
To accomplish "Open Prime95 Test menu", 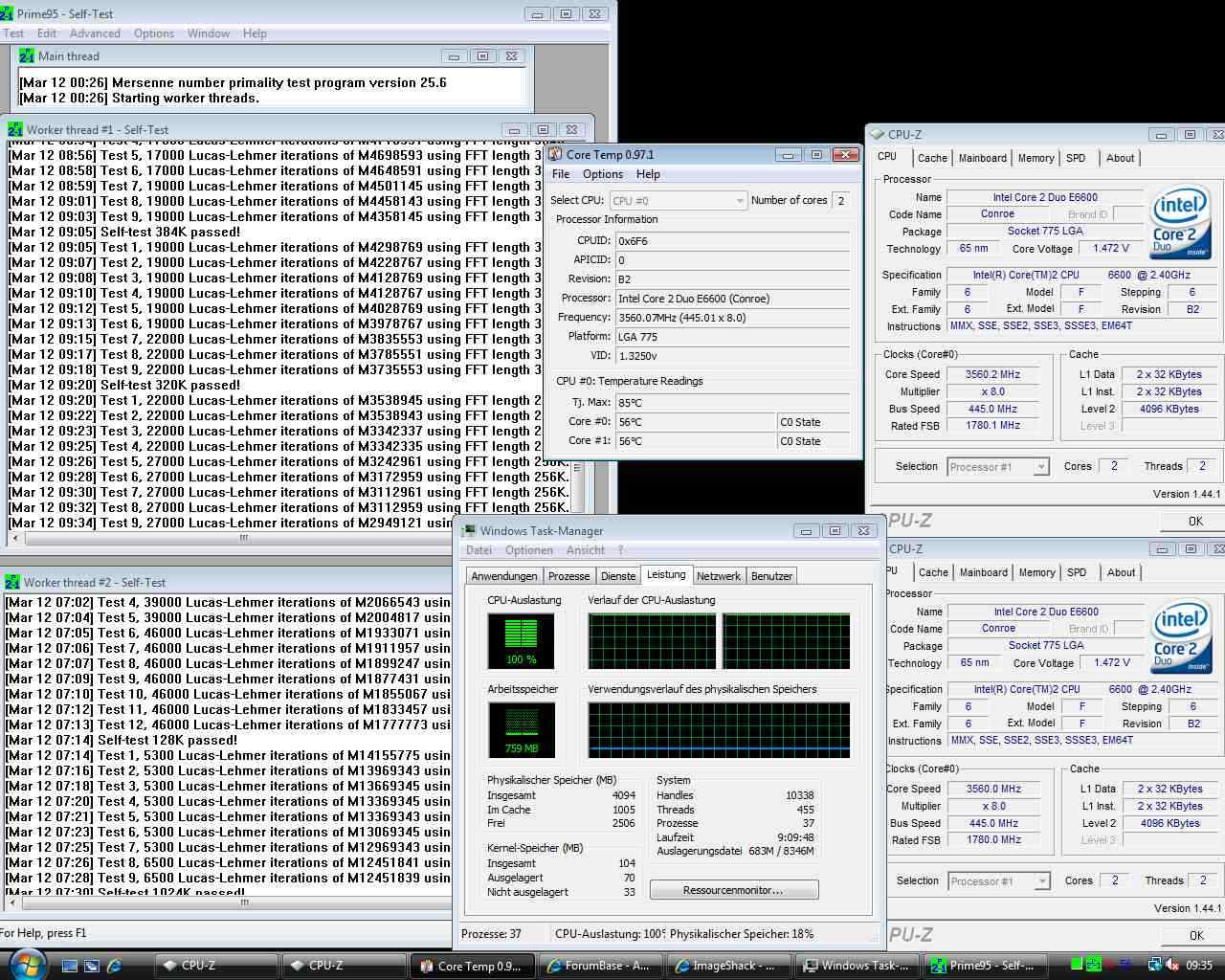I will 13,33.
